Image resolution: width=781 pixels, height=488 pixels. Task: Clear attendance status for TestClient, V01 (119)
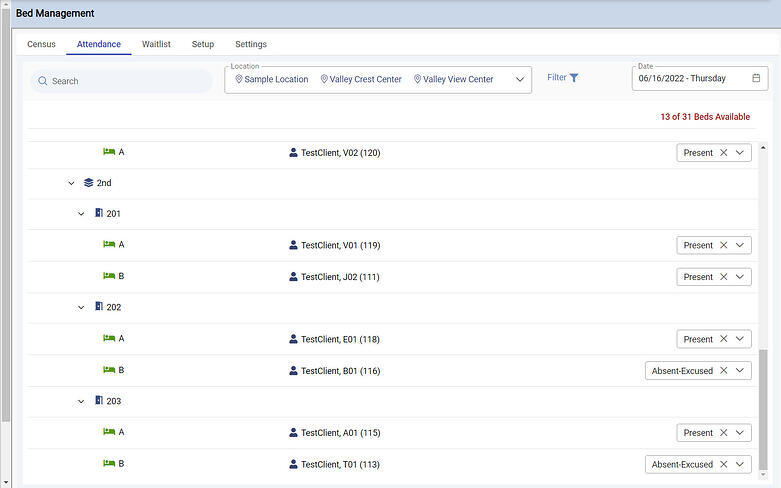point(724,245)
